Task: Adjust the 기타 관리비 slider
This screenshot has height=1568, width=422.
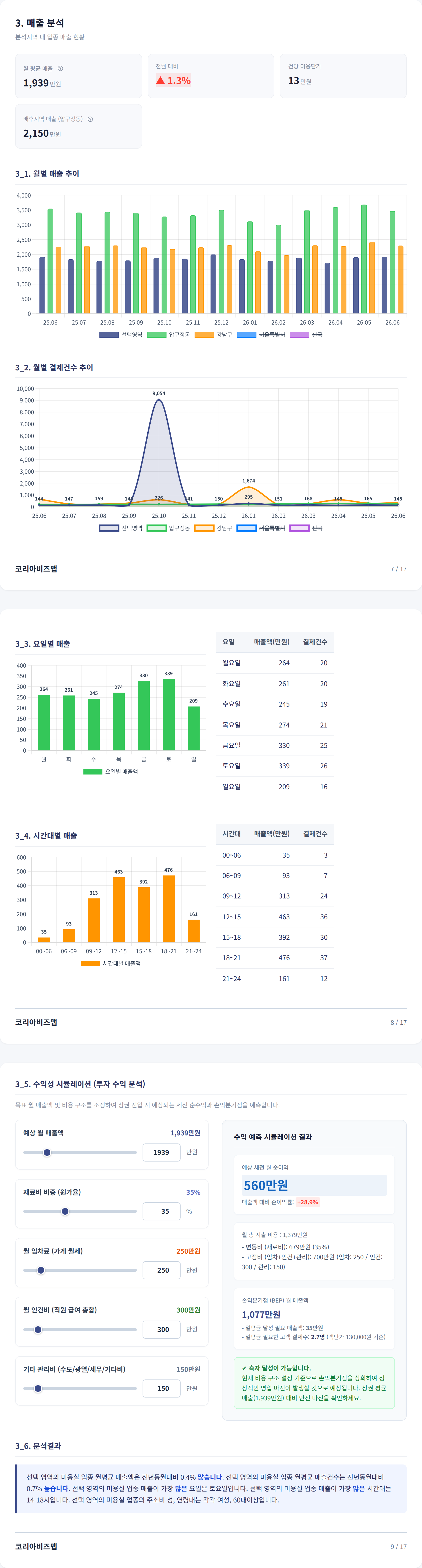Action: tap(80, 1389)
